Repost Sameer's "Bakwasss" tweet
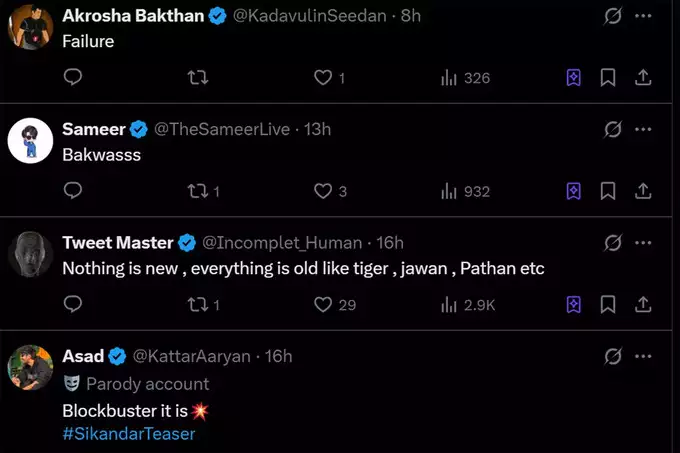 (197, 190)
